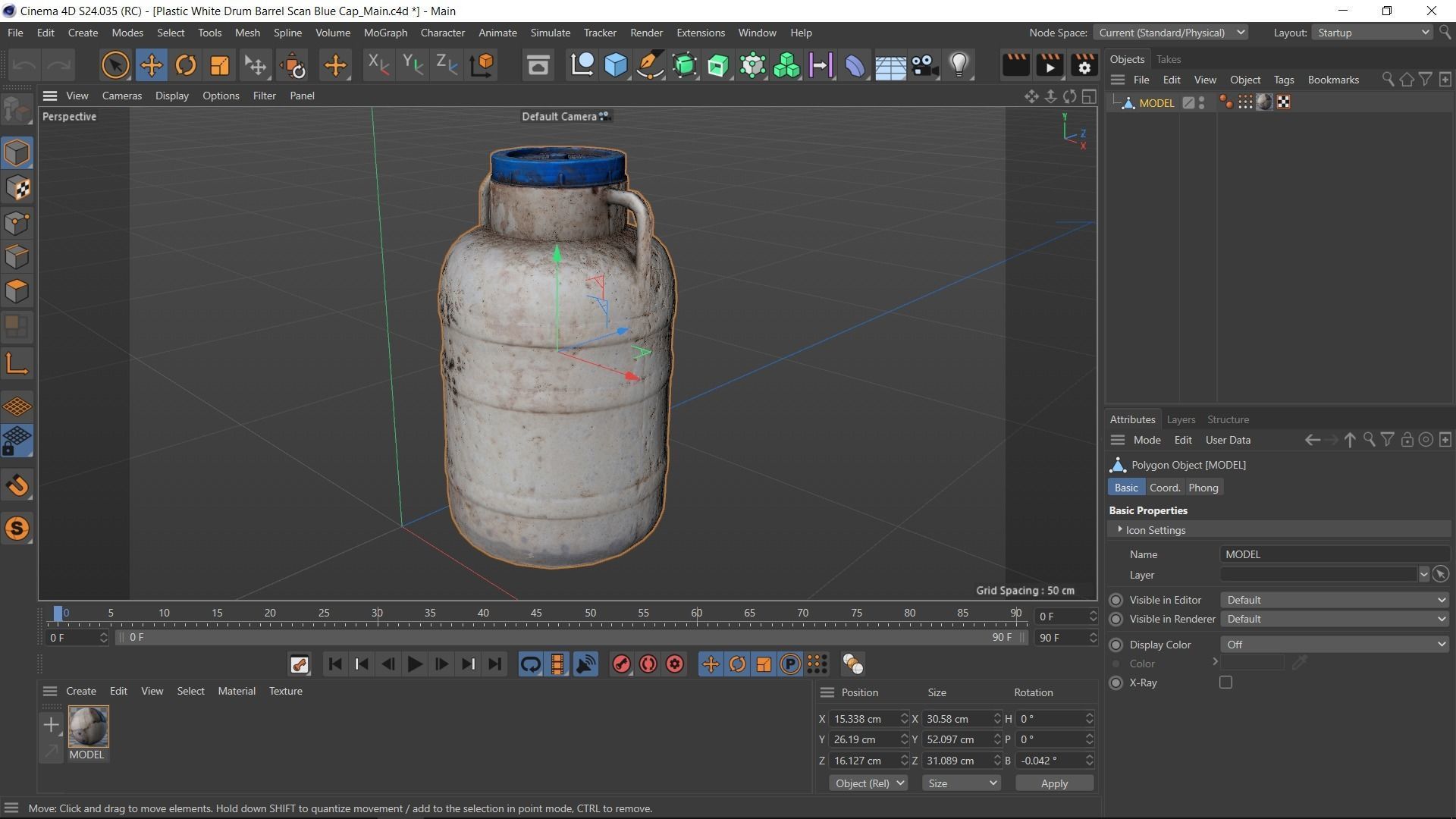Add a Cube primitive object
Screen dimensions: 1456x819
tap(616, 65)
